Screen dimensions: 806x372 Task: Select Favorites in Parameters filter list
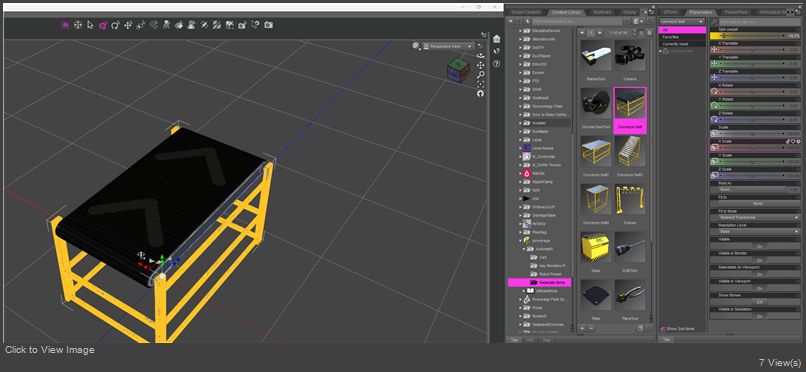click(x=682, y=37)
